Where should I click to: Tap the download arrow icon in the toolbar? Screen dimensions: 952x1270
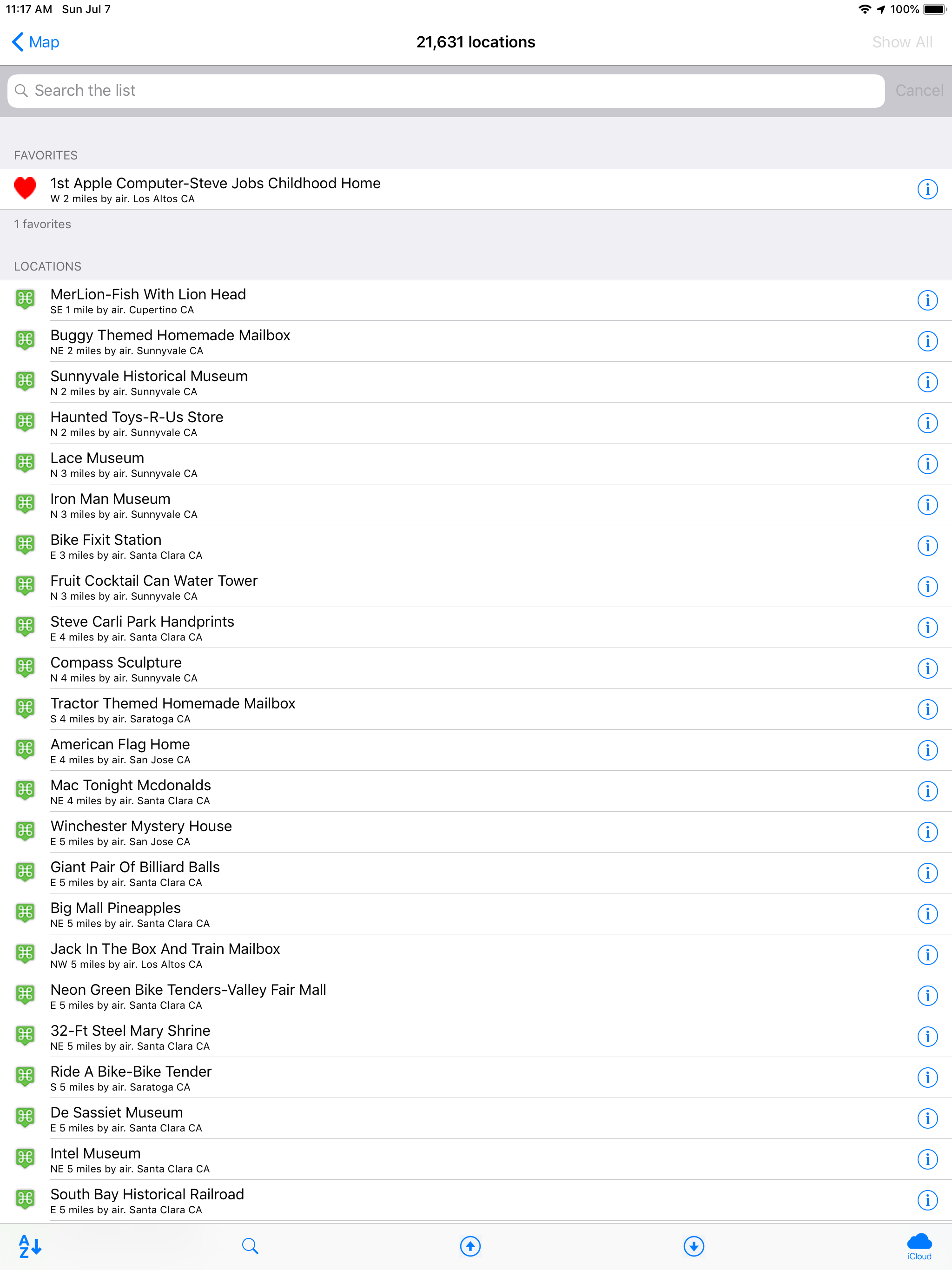click(694, 1246)
